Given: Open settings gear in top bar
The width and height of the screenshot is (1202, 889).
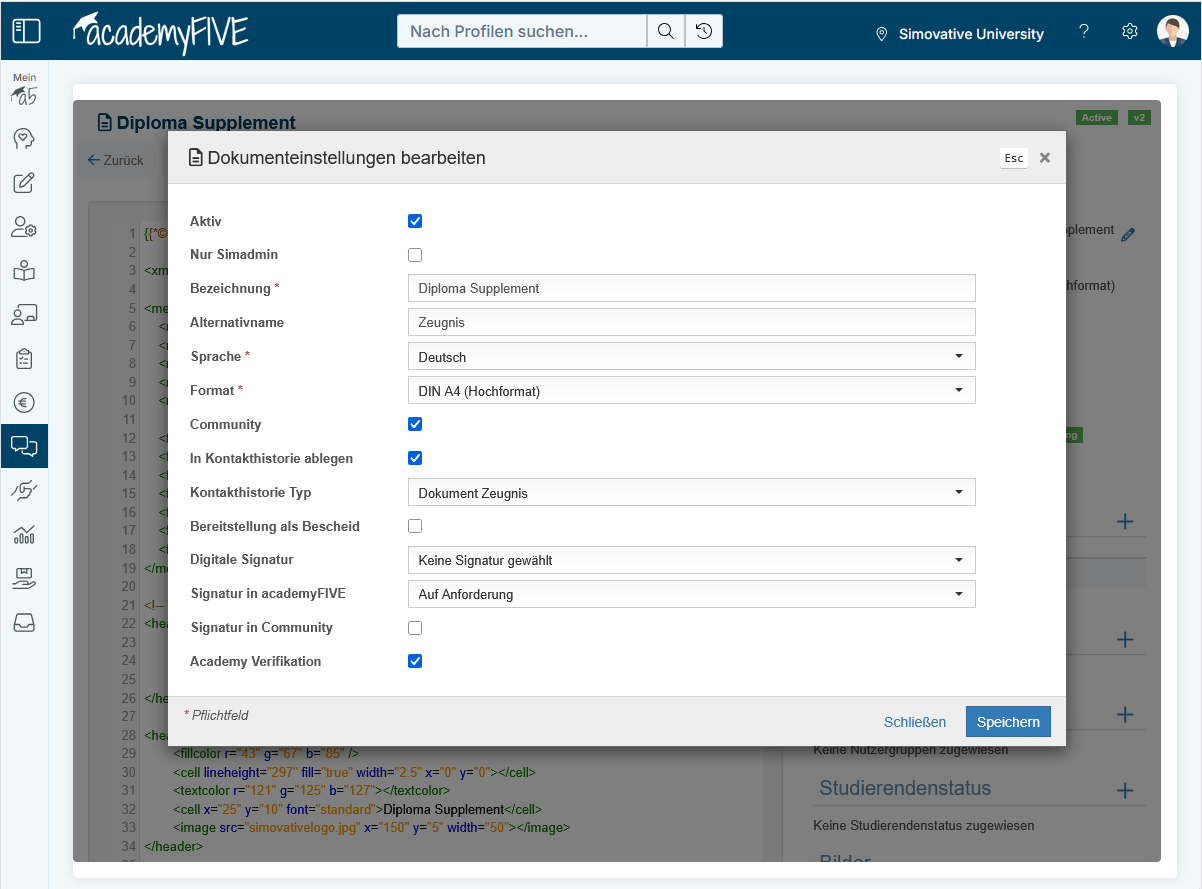Looking at the screenshot, I should click(x=1130, y=32).
